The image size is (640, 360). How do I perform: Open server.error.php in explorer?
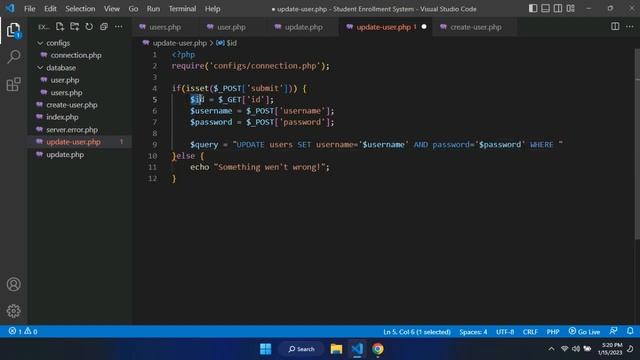(72, 130)
